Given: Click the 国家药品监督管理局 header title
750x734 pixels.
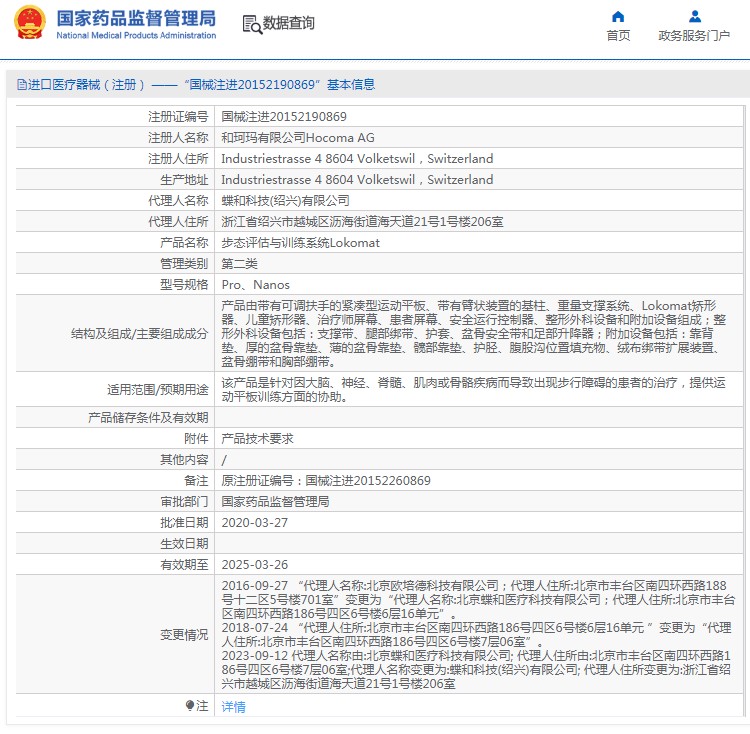Looking at the screenshot, I should tap(136, 18).
